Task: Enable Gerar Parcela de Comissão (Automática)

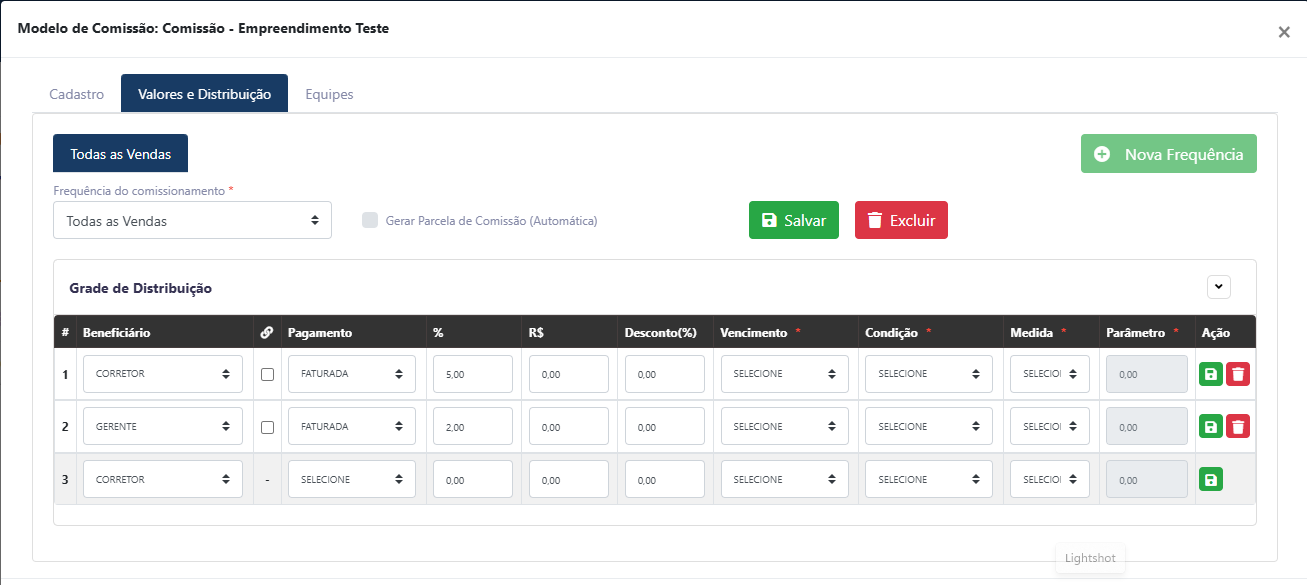Action: (370, 220)
